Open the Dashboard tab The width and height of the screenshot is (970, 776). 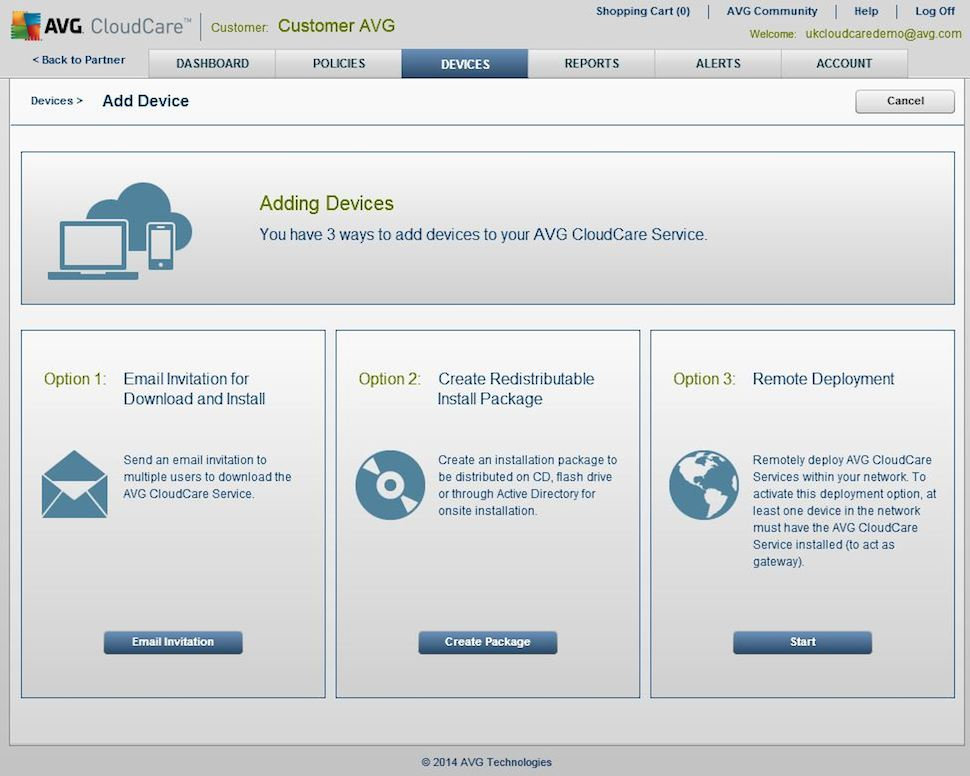pyautogui.click(x=212, y=64)
